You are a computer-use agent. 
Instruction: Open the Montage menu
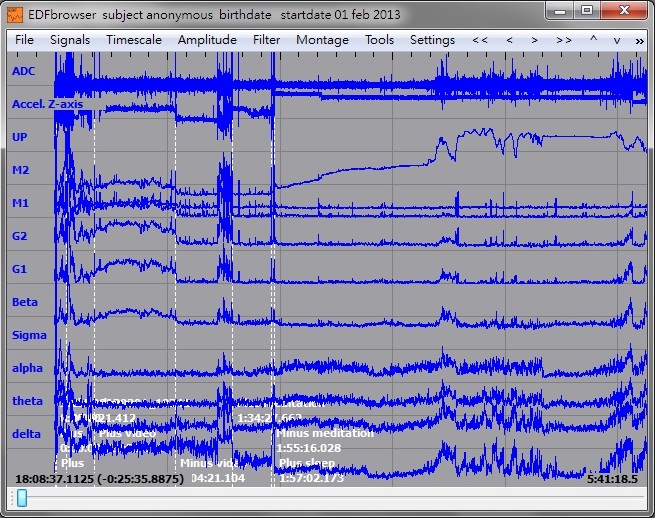coord(322,40)
